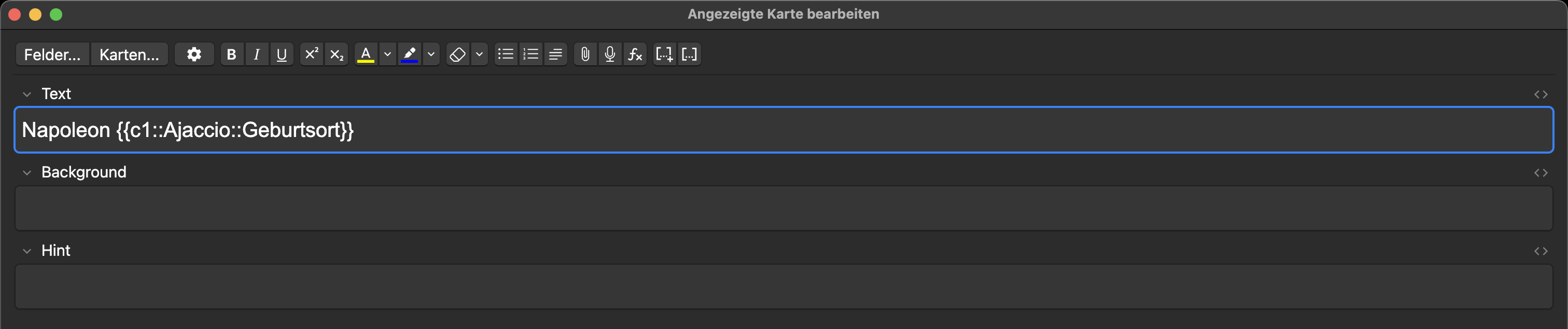Image resolution: width=1568 pixels, height=329 pixels.
Task: Apply subscript formatting
Action: point(337,54)
